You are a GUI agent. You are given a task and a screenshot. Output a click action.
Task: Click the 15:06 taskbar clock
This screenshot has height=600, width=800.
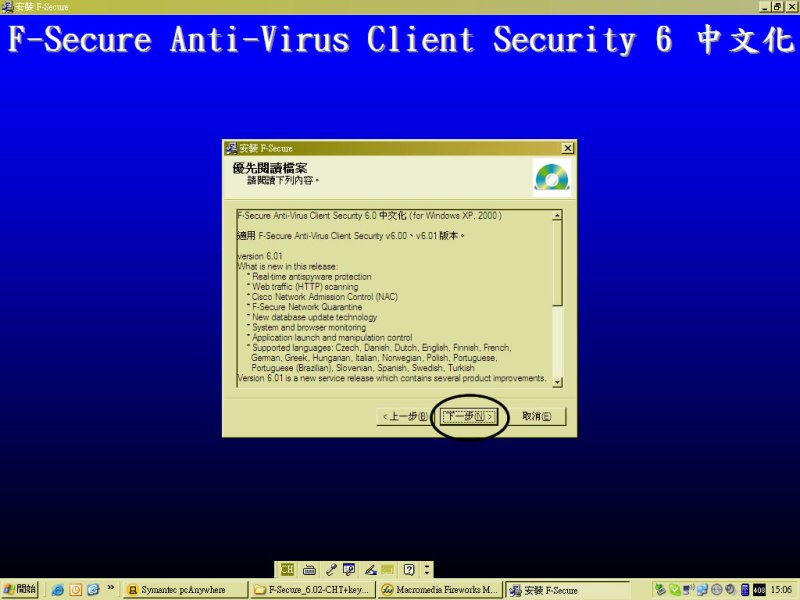pyautogui.click(x=781, y=590)
